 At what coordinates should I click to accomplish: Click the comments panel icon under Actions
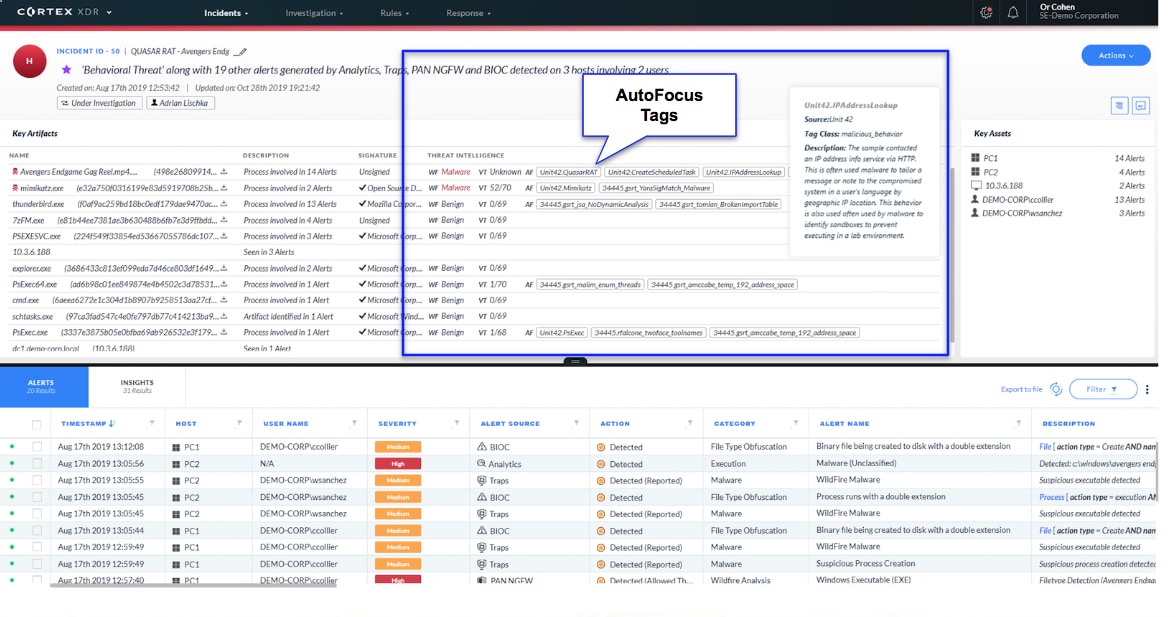pyautogui.click(x=1141, y=106)
